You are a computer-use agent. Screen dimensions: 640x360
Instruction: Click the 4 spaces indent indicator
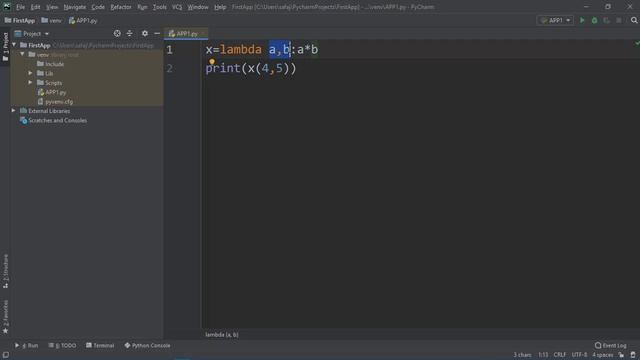(x=602, y=355)
